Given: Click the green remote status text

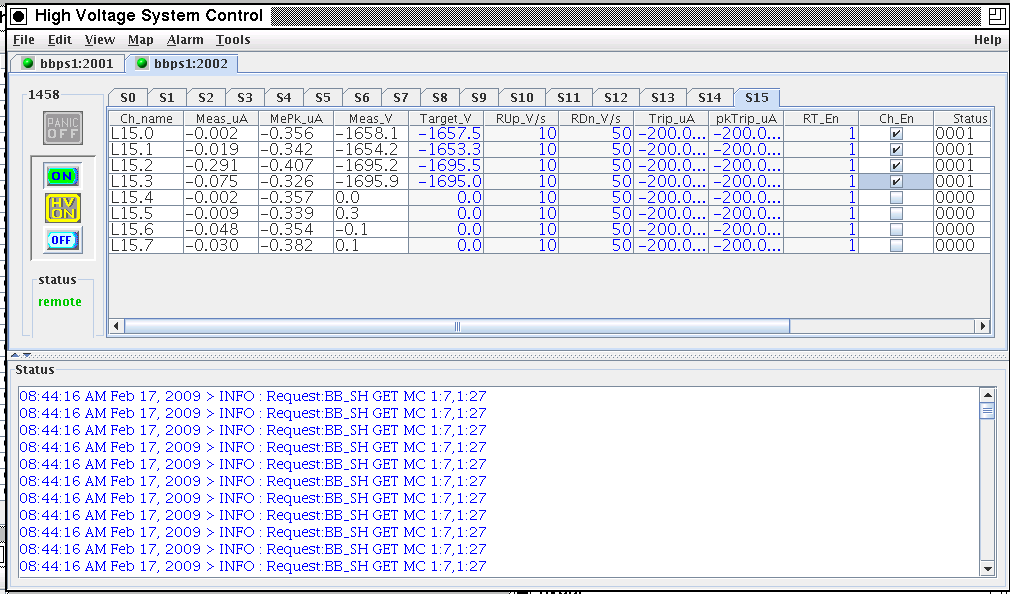Looking at the screenshot, I should click(60, 302).
